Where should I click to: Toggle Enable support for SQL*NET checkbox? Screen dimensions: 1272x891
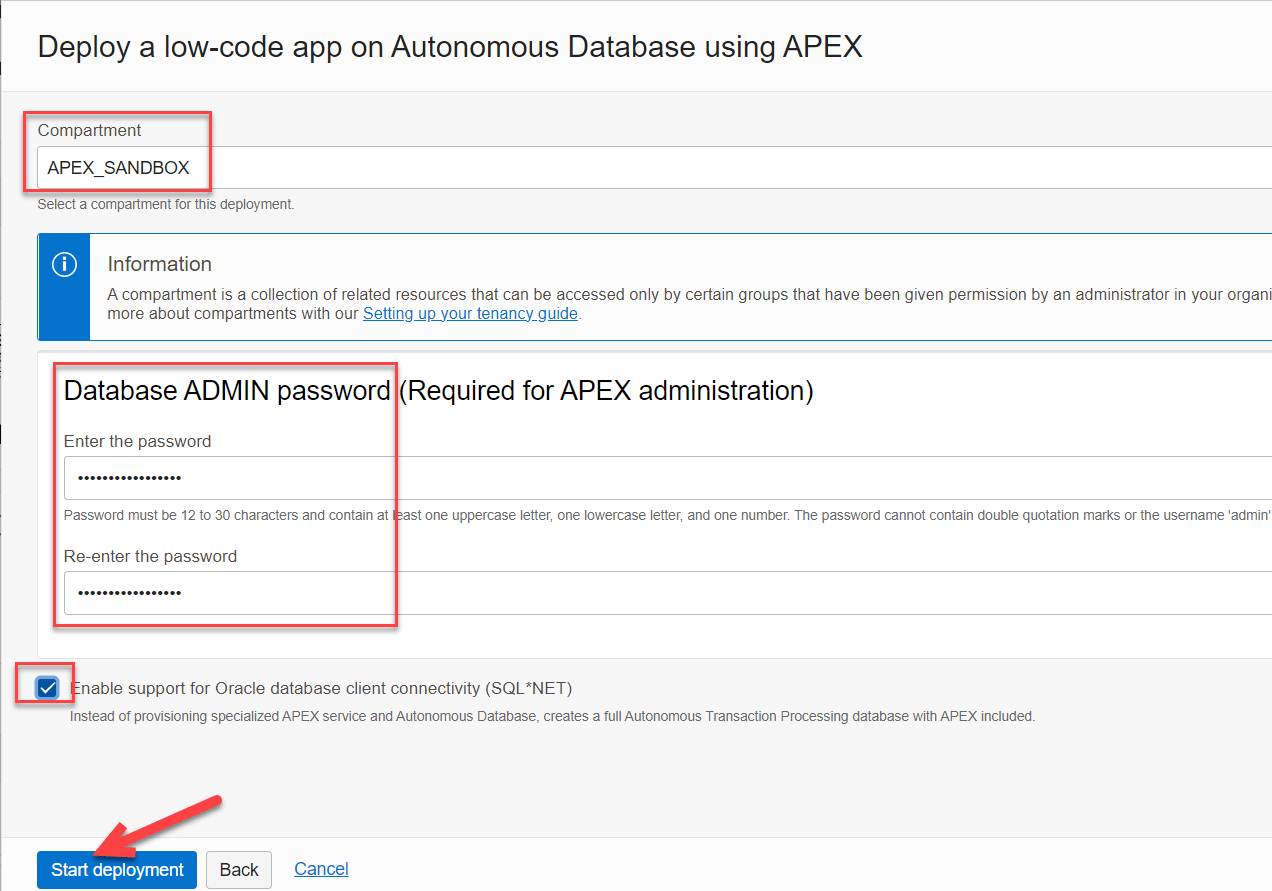point(47,688)
